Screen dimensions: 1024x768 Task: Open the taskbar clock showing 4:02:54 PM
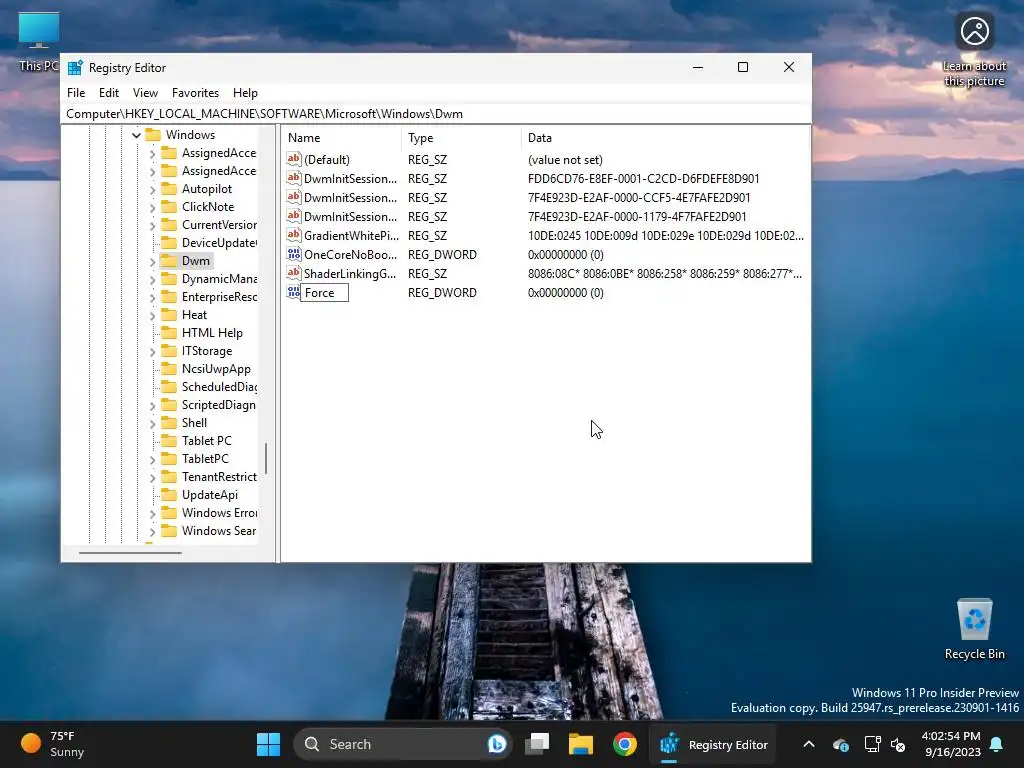(952, 744)
